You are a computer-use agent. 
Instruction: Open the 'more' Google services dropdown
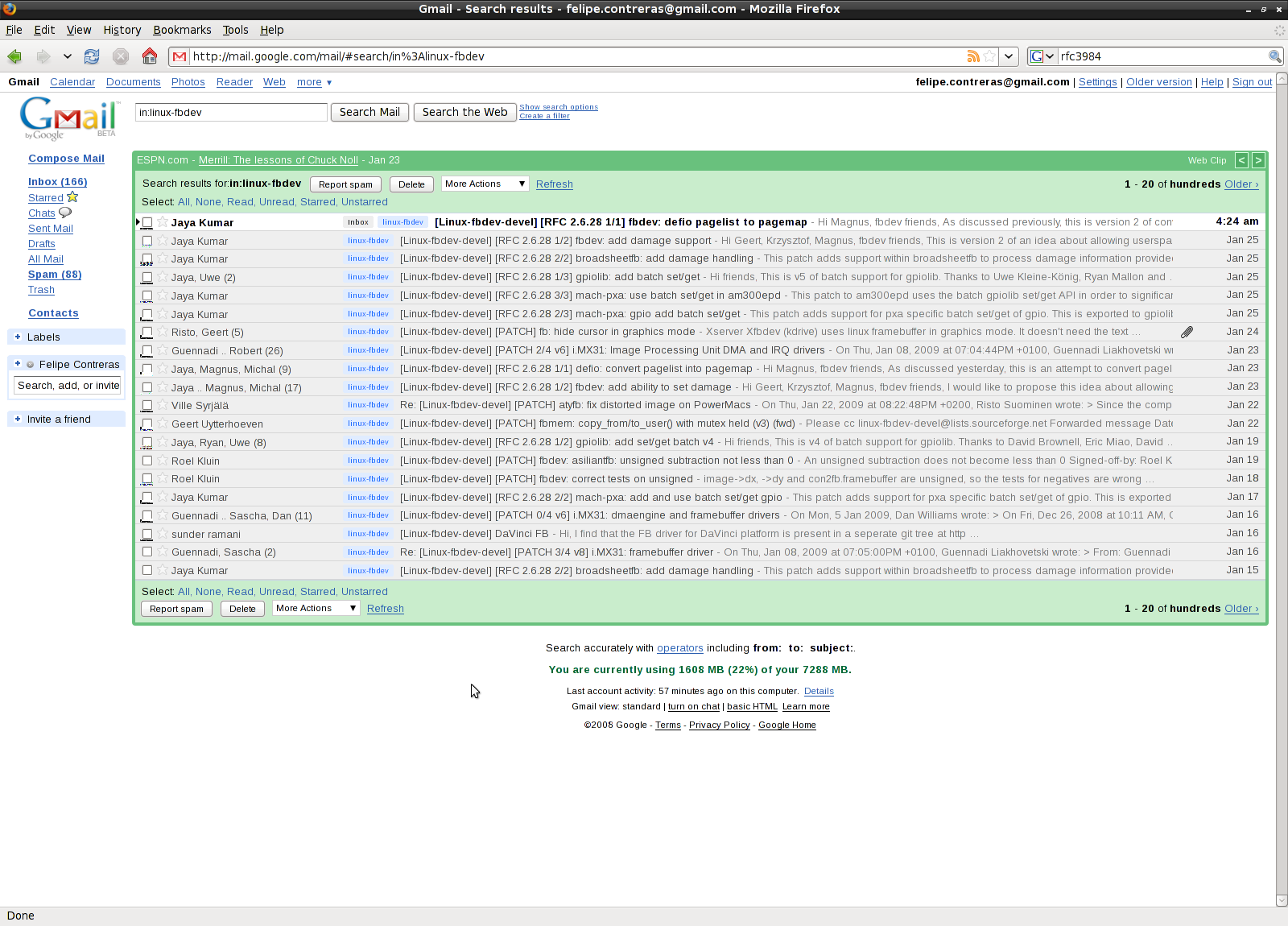314,82
